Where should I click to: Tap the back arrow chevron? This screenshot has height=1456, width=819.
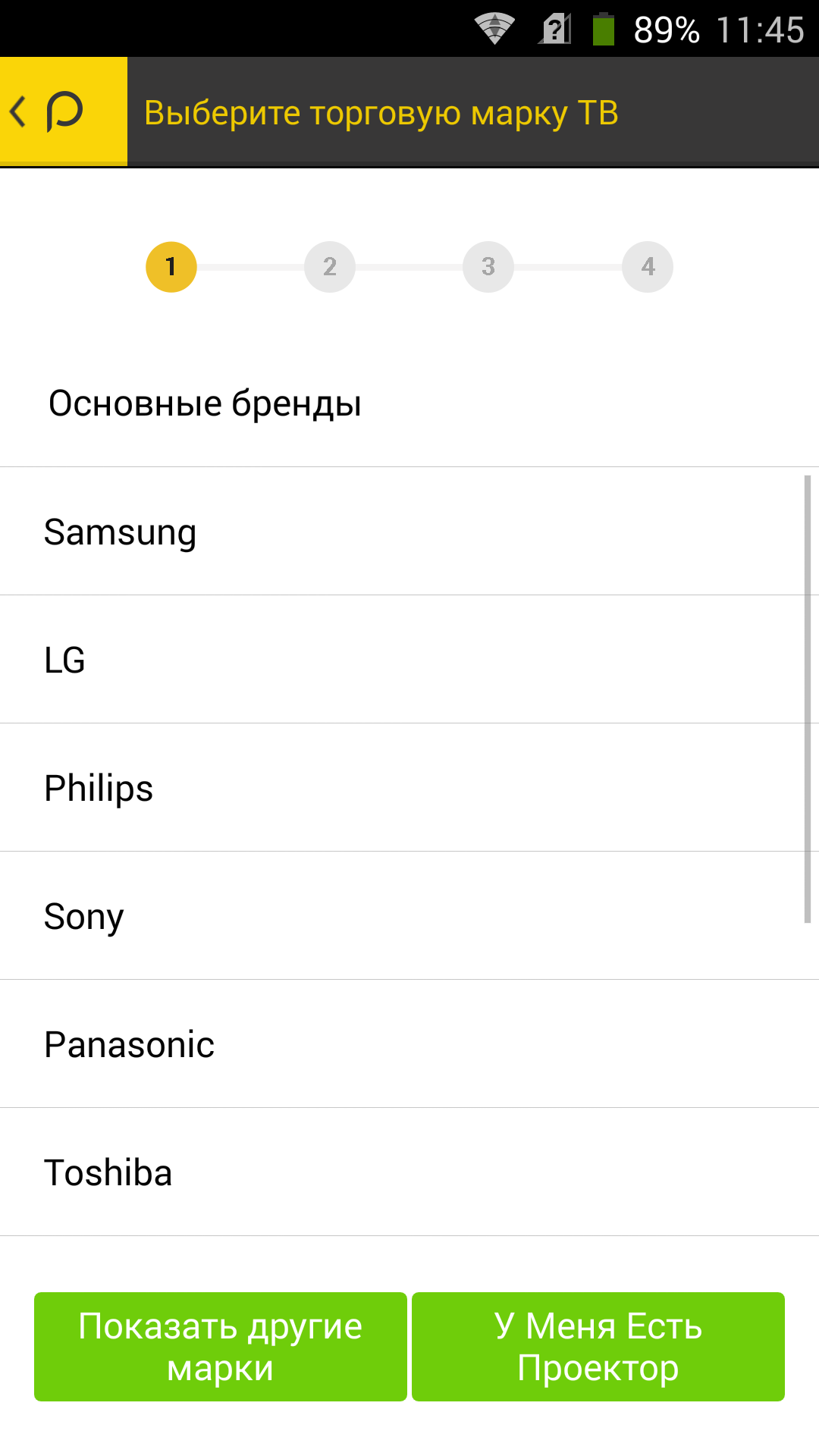[18, 111]
